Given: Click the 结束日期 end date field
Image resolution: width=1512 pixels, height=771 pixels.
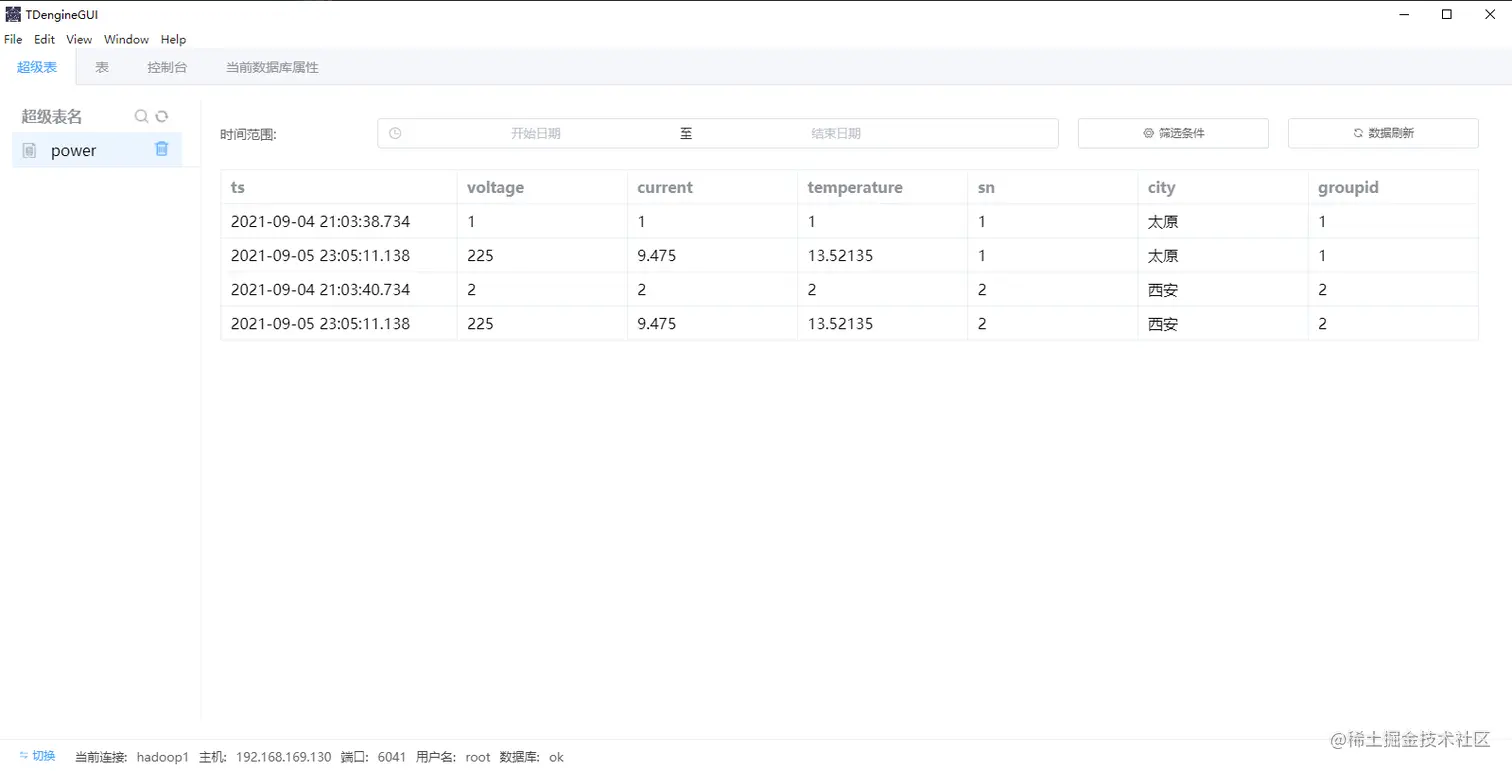Looking at the screenshot, I should [x=836, y=132].
